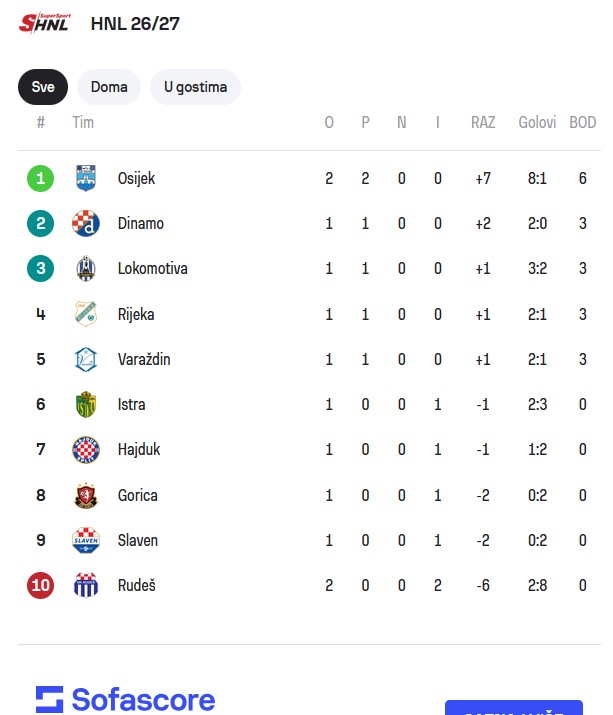Open Slaven club crest
This screenshot has width=613, height=715.
86,540
